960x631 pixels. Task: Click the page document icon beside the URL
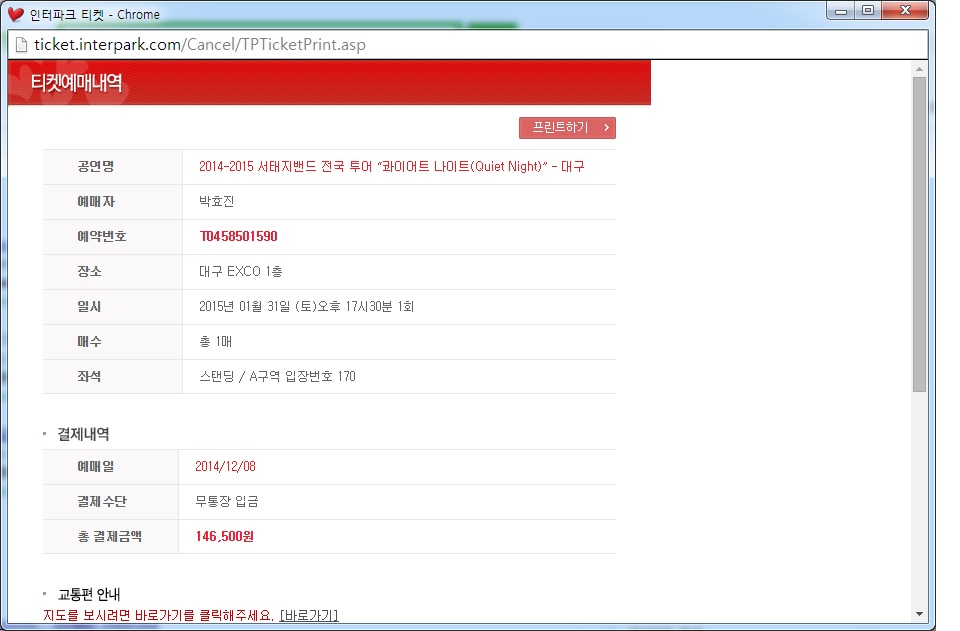[x=21, y=45]
